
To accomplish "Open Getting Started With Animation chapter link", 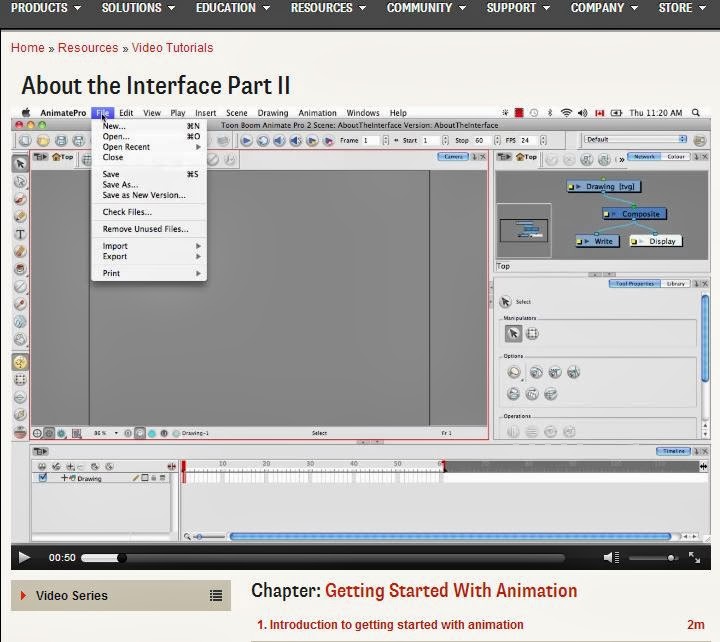I will pos(451,591).
